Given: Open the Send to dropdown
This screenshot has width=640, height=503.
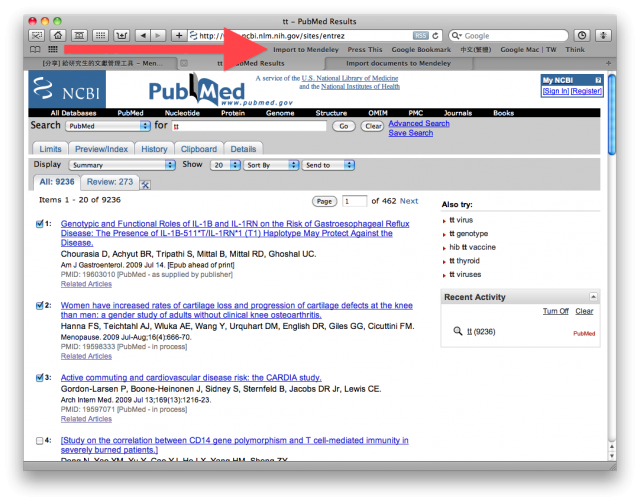Looking at the screenshot, I should tap(328, 165).
